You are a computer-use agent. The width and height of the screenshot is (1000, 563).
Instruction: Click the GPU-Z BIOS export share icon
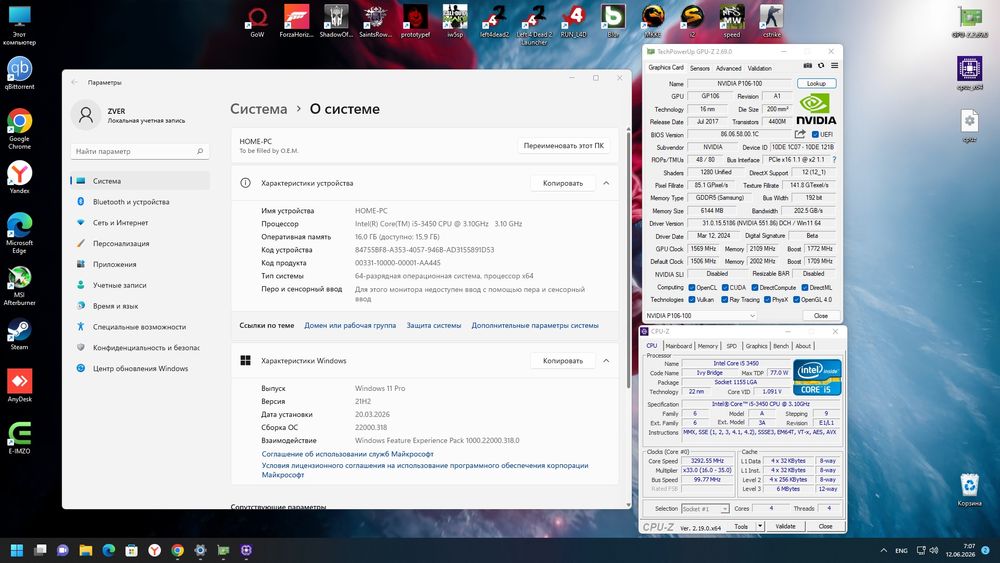pyautogui.click(x=800, y=134)
